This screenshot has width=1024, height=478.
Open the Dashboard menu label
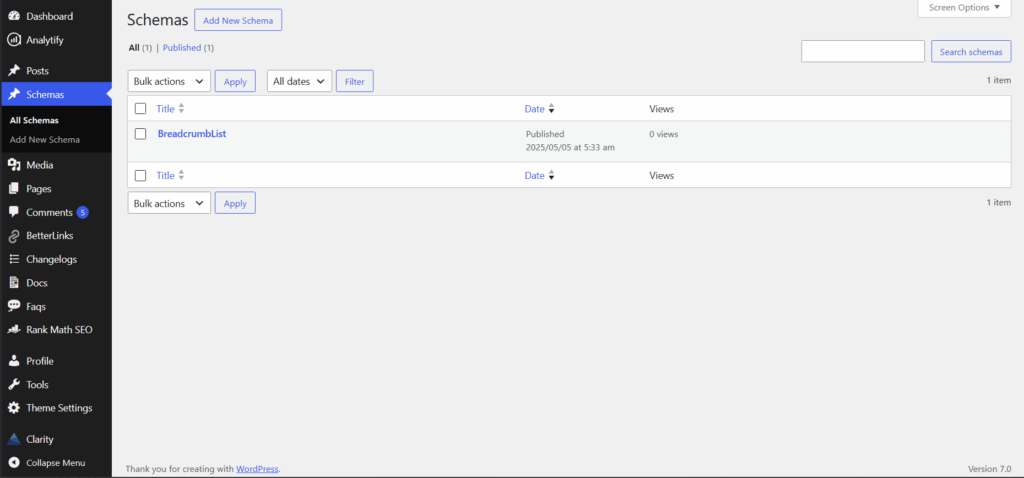pos(50,16)
